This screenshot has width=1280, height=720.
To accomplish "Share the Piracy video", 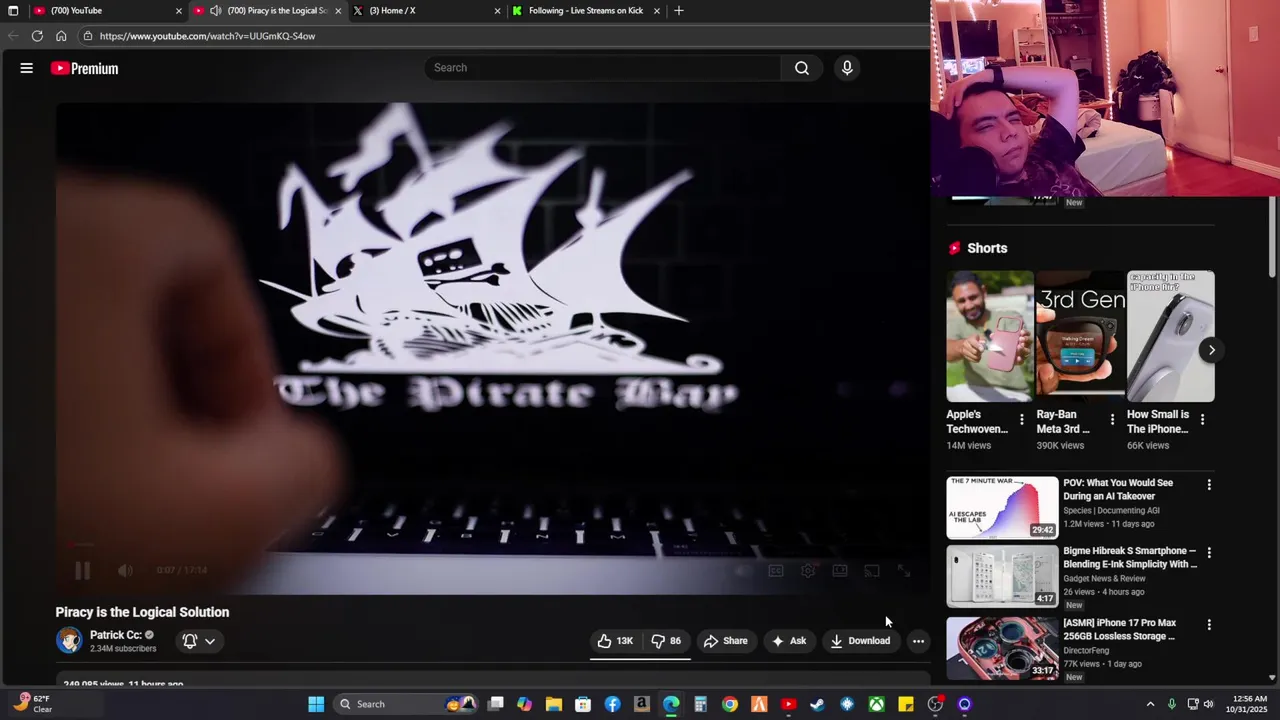I will [726, 641].
